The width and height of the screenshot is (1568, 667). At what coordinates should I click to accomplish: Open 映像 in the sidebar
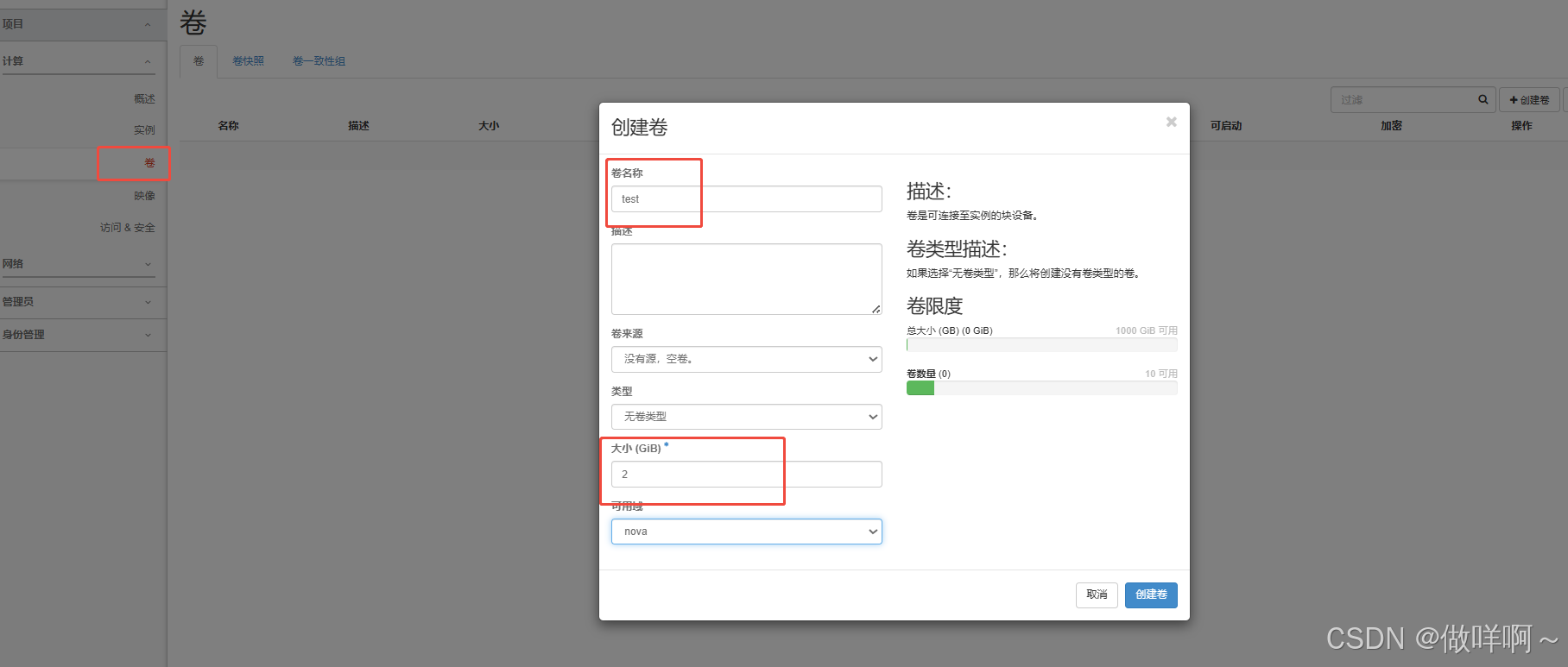coord(144,196)
